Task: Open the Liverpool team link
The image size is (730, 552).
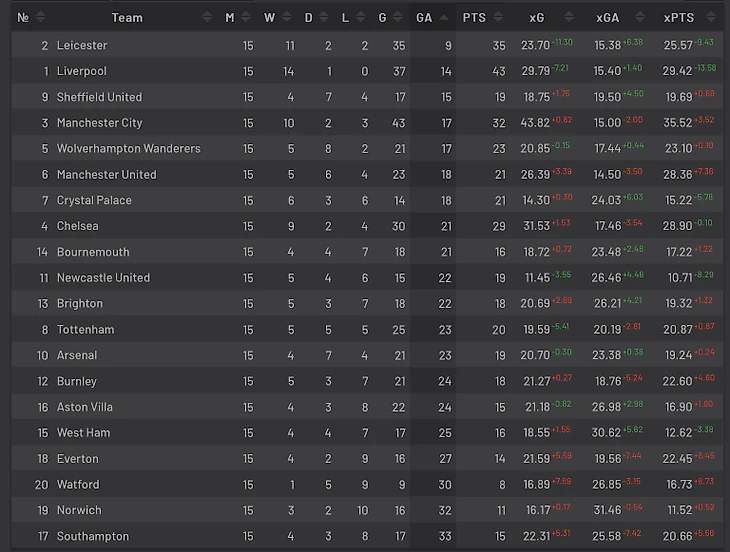Action: [x=82, y=72]
